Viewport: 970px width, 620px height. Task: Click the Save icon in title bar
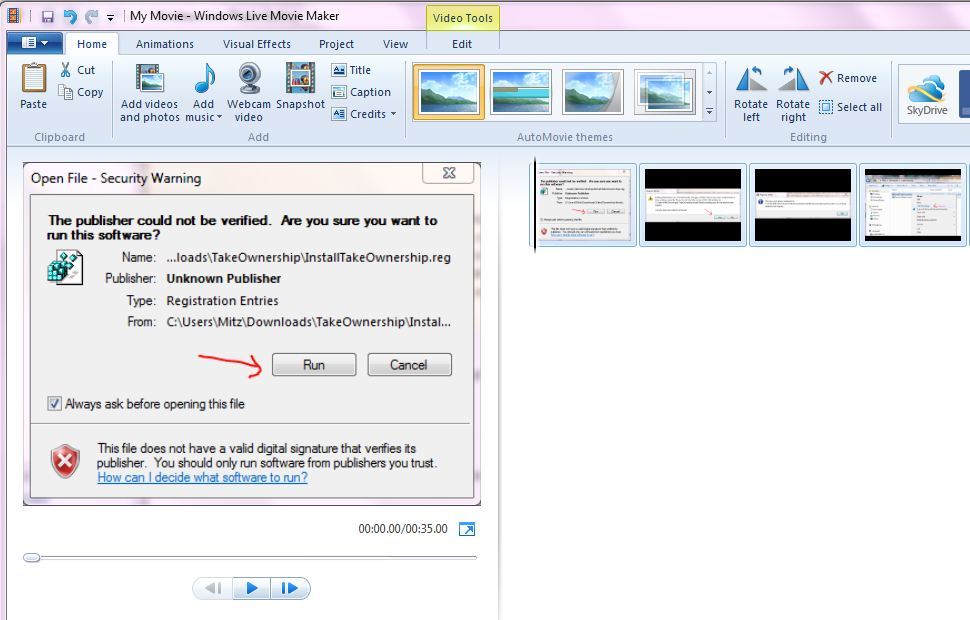(x=47, y=16)
